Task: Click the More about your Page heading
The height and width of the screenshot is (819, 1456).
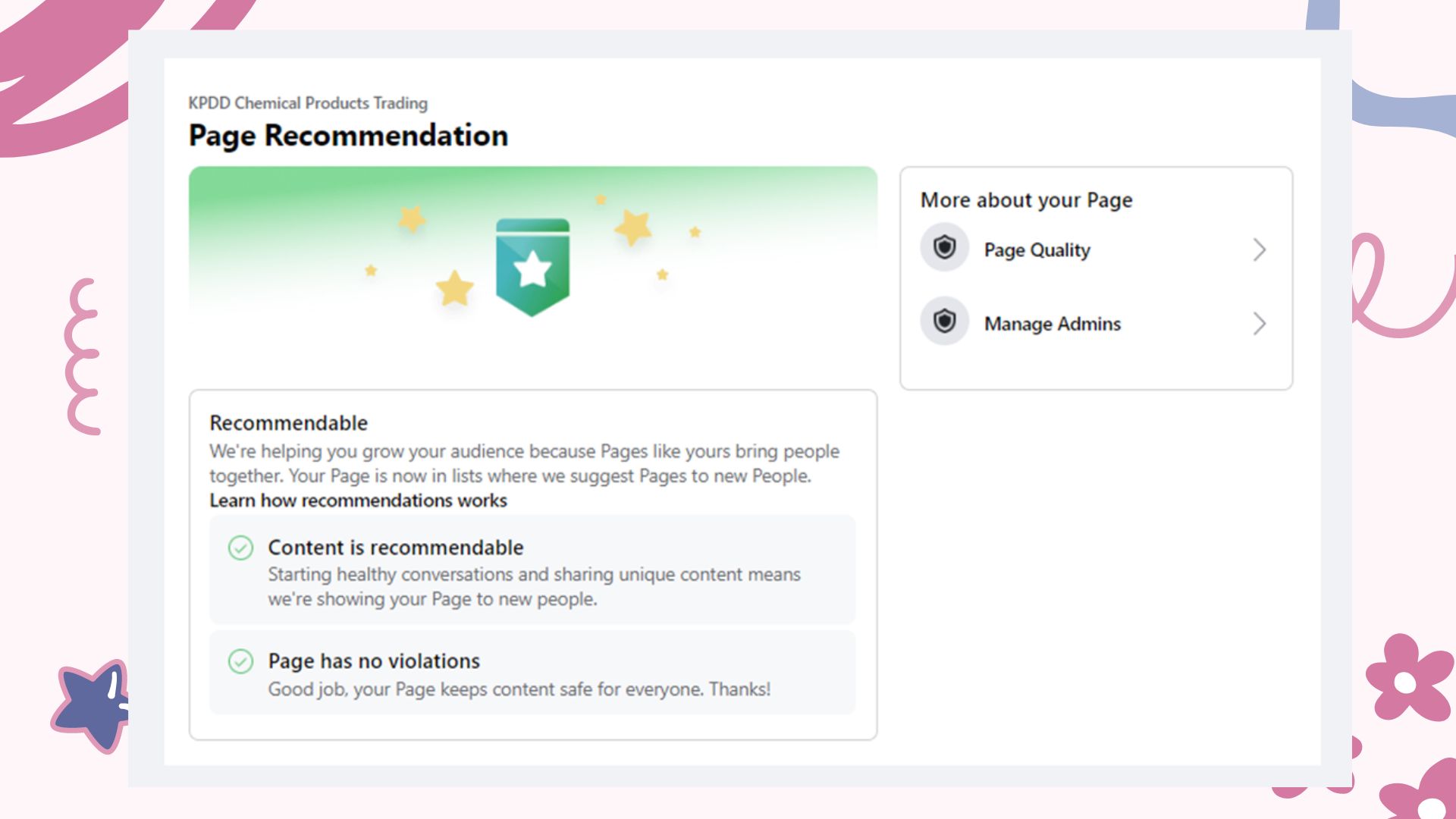Action: (1026, 200)
